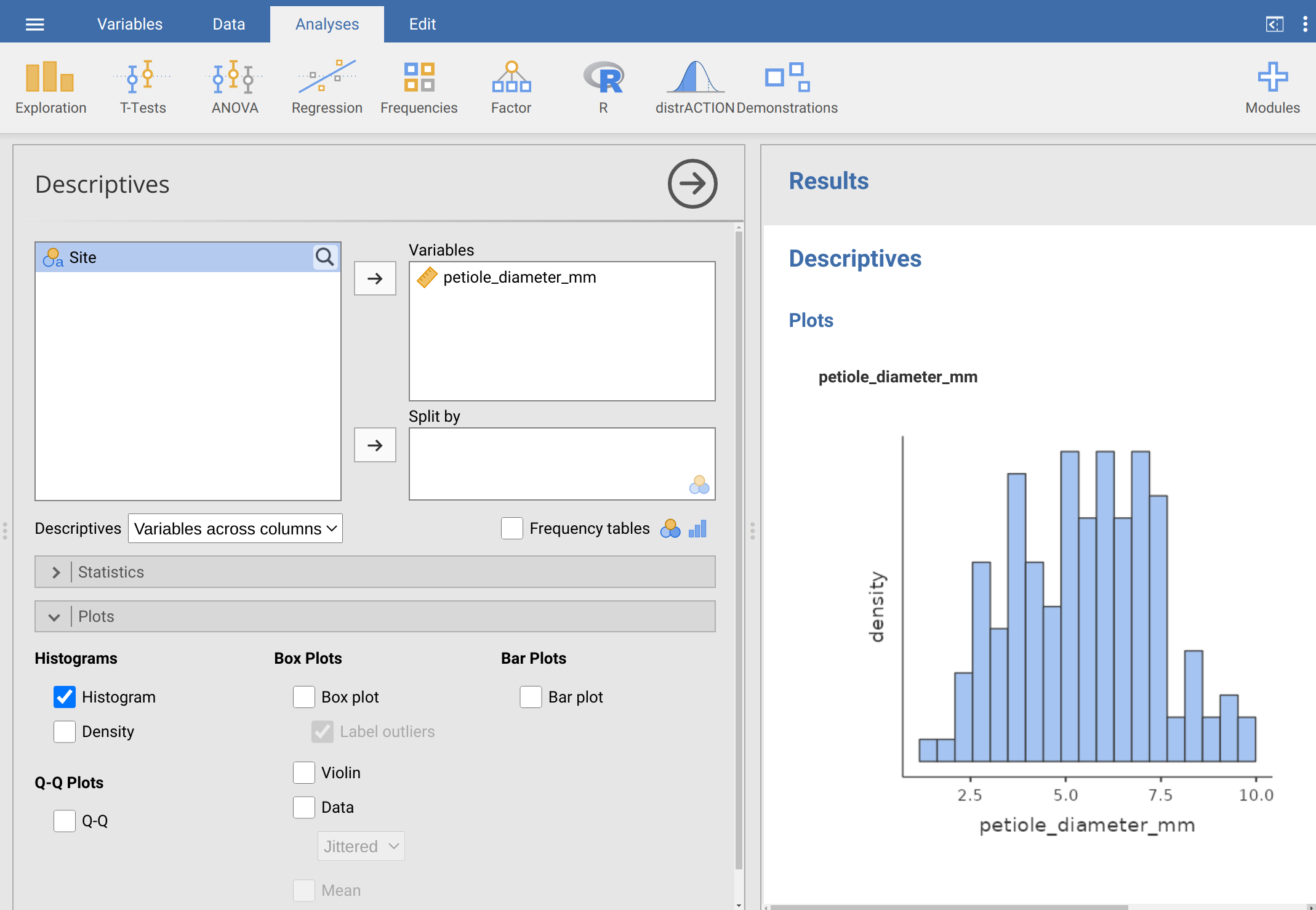Open the Frequencies analyses menu
The height and width of the screenshot is (910, 1316).
419,87
